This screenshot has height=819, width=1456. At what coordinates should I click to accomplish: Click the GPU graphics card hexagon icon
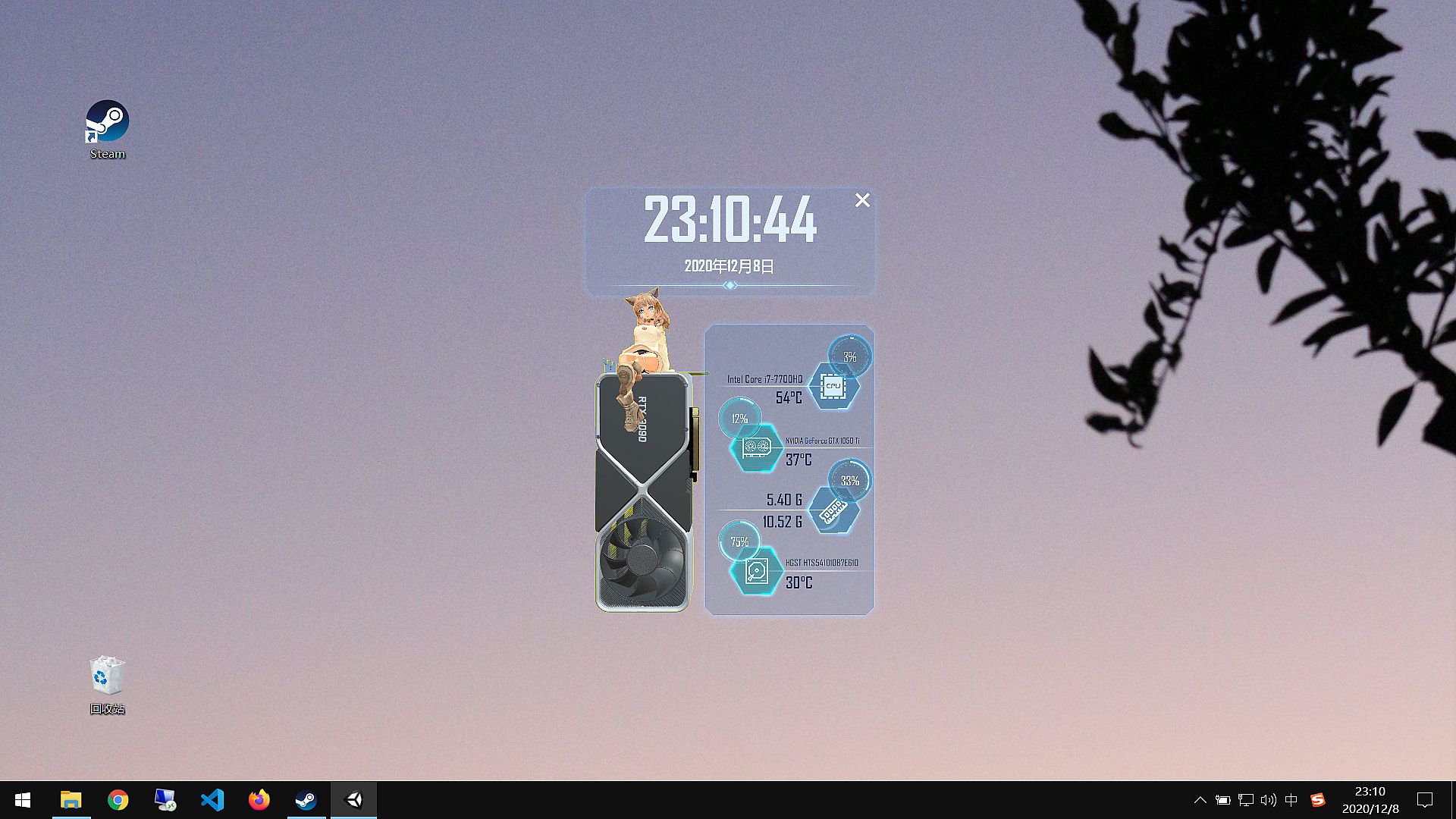point(756,448)
